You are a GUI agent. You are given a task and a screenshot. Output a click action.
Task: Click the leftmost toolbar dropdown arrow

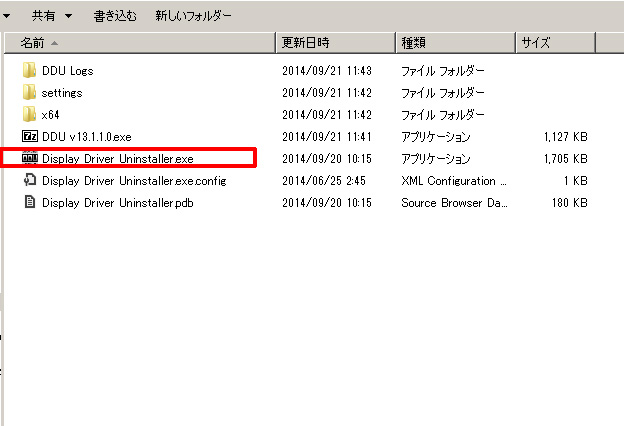pos(6,16)
